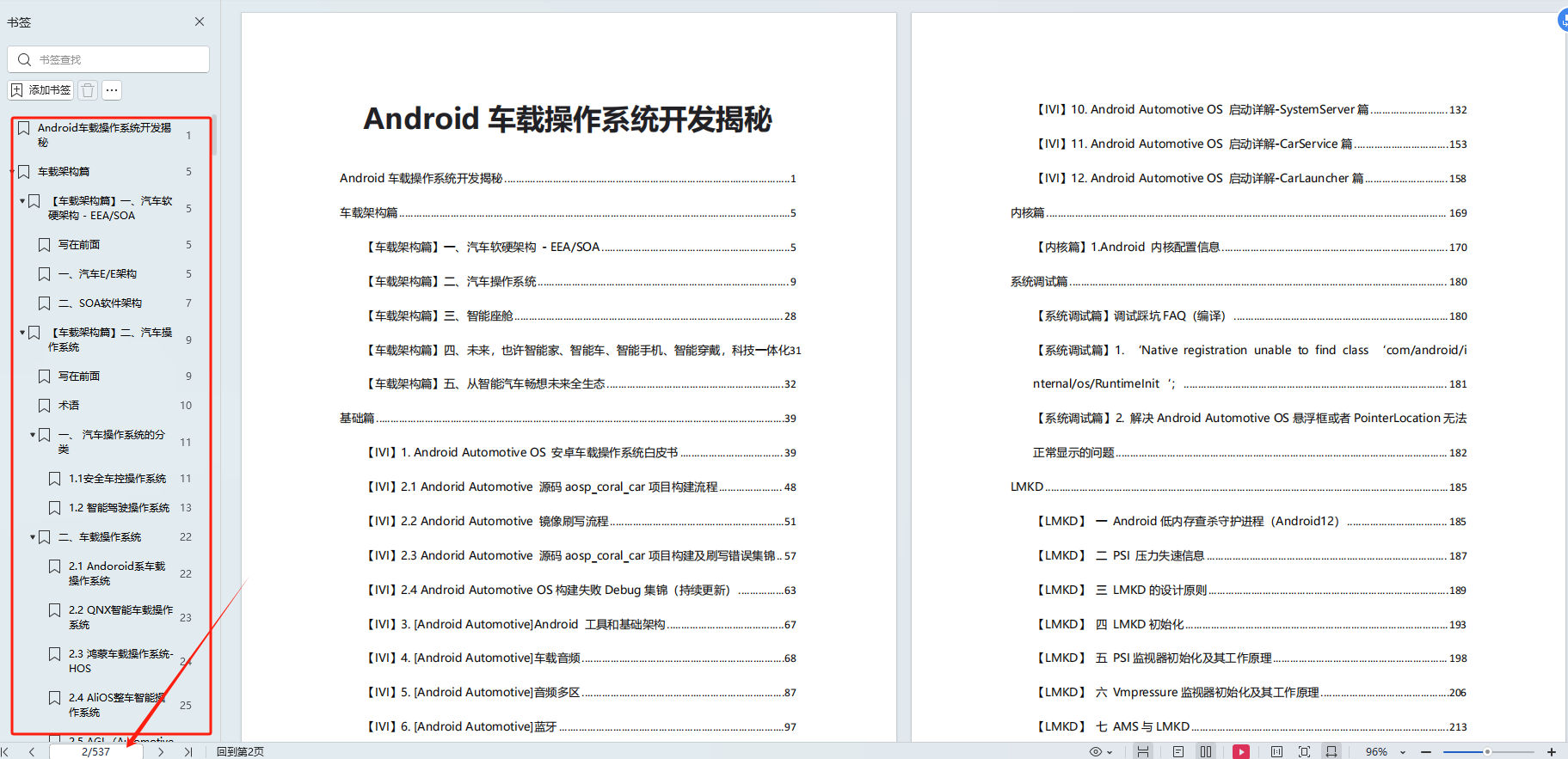Click TOC entry 【IVI】6. [Android Automotive]蓝牙
1568x759 pixels.
click(x=581, y=726)
